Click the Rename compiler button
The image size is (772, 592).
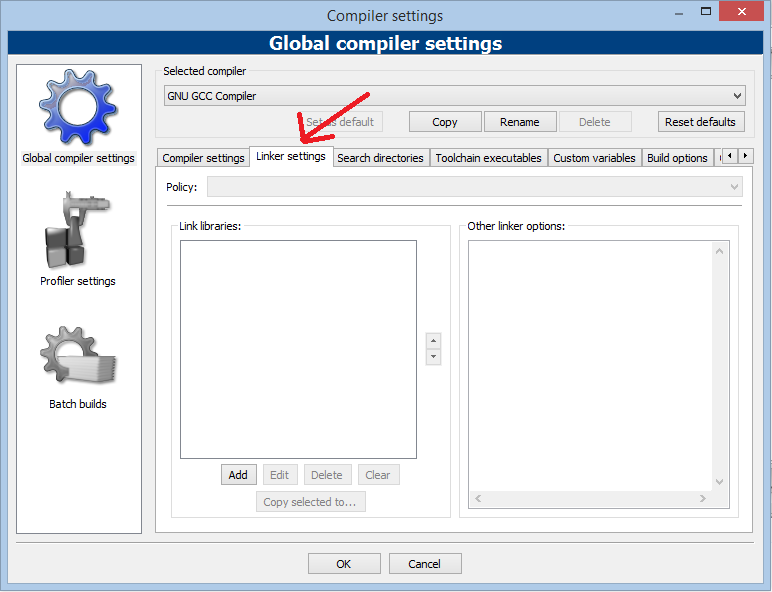tap(519, 122)
